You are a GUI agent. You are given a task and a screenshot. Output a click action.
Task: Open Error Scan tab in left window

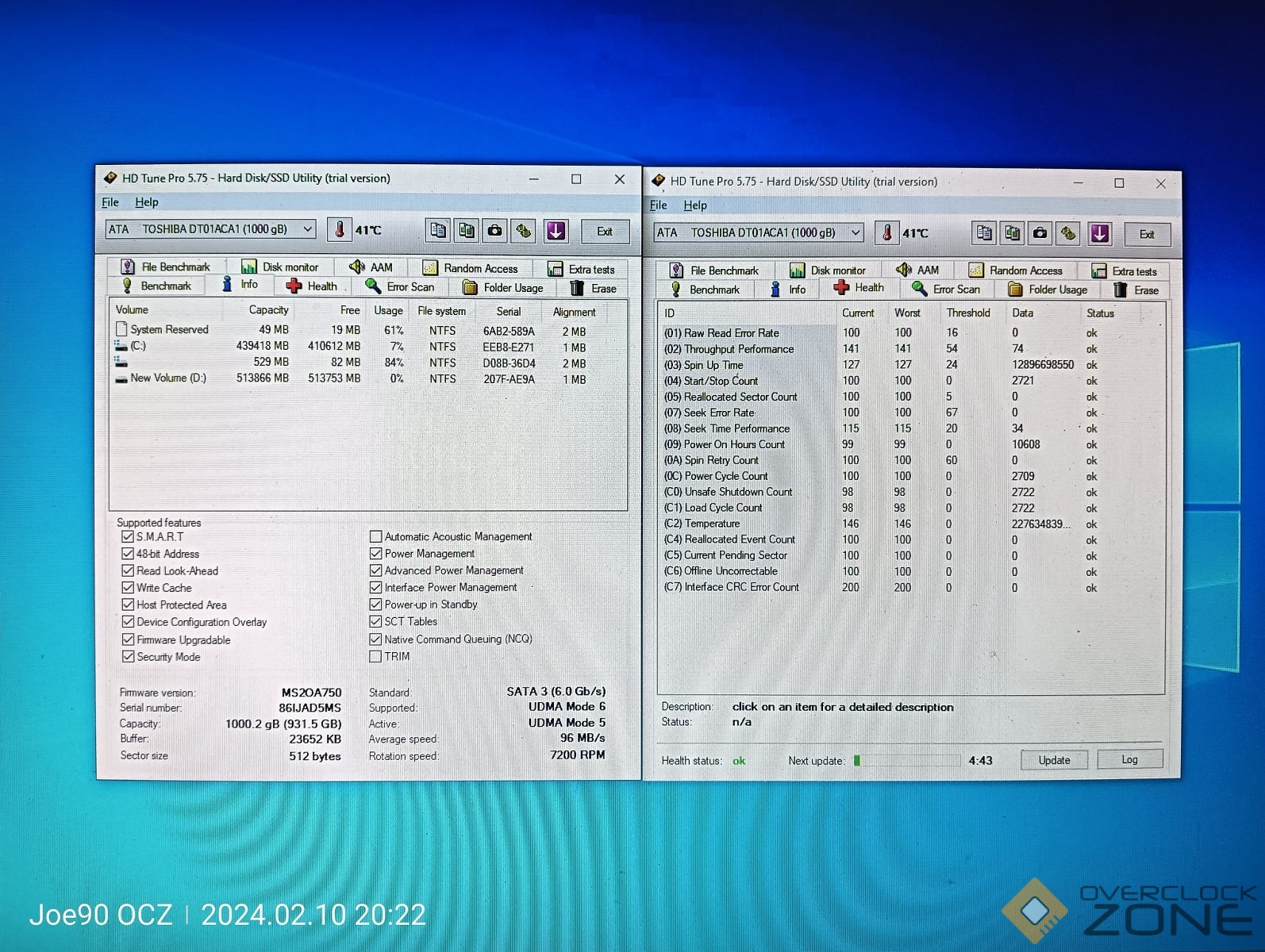click(400, 287)
